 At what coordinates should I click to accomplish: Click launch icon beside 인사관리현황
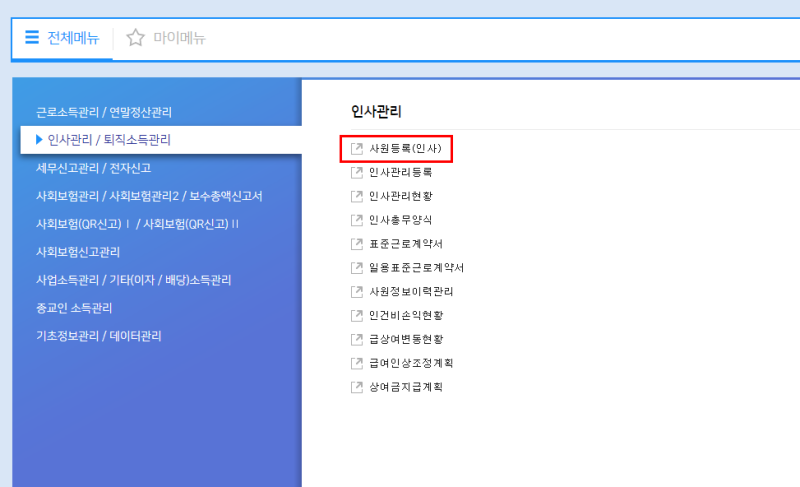click(357, 196)
